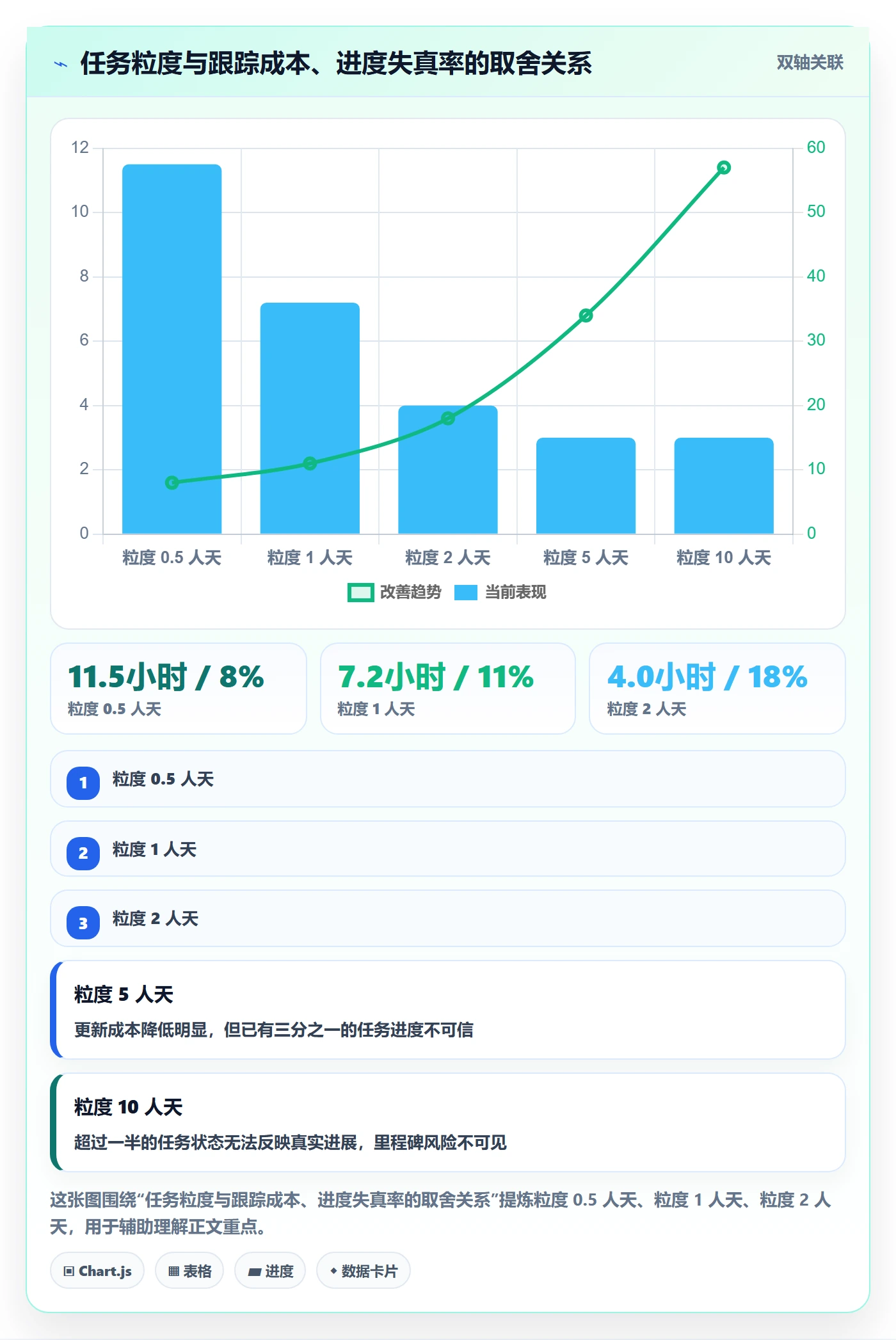896x1340 pixels.
Task: Click the table icon in the 表格 tag
Action: [x=173, y=1272]
